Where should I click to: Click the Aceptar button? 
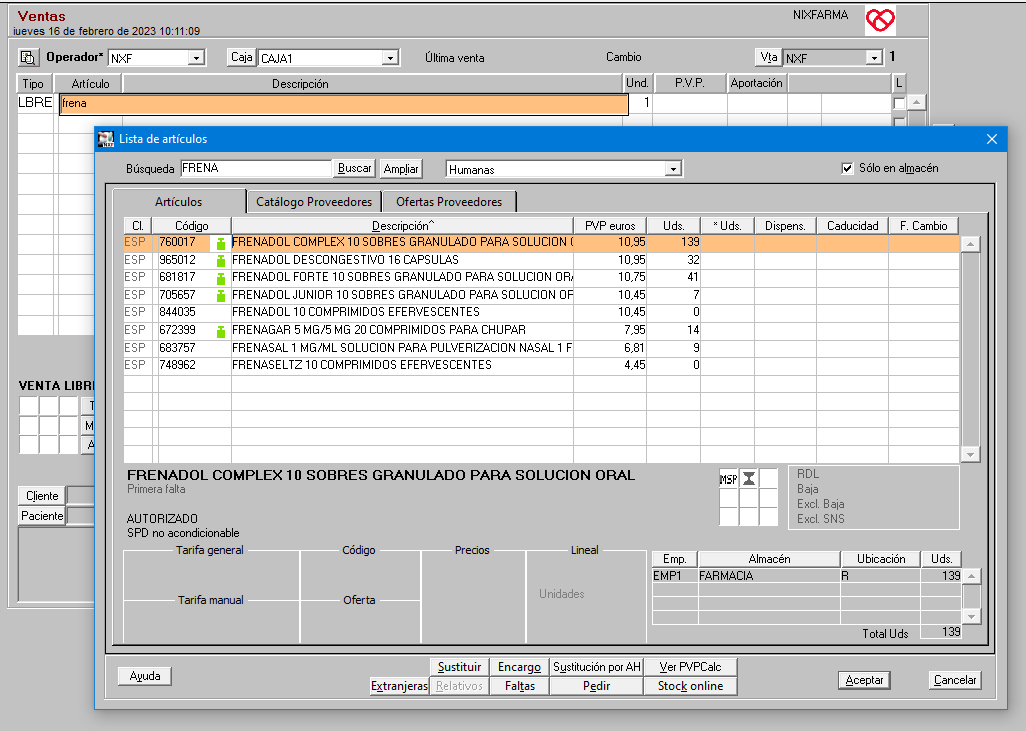point(864,680)
